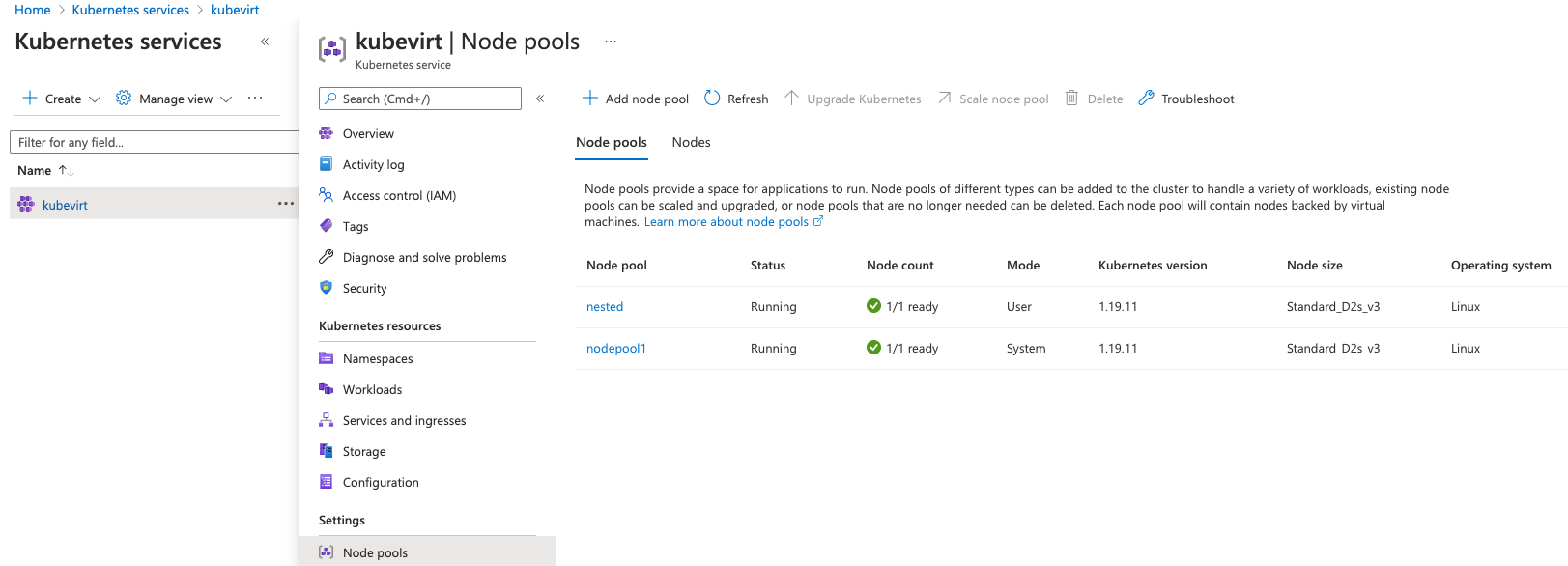This screenshot has width=1568, height=566.
Task: Click the Mode column header
Action: 1023,265
